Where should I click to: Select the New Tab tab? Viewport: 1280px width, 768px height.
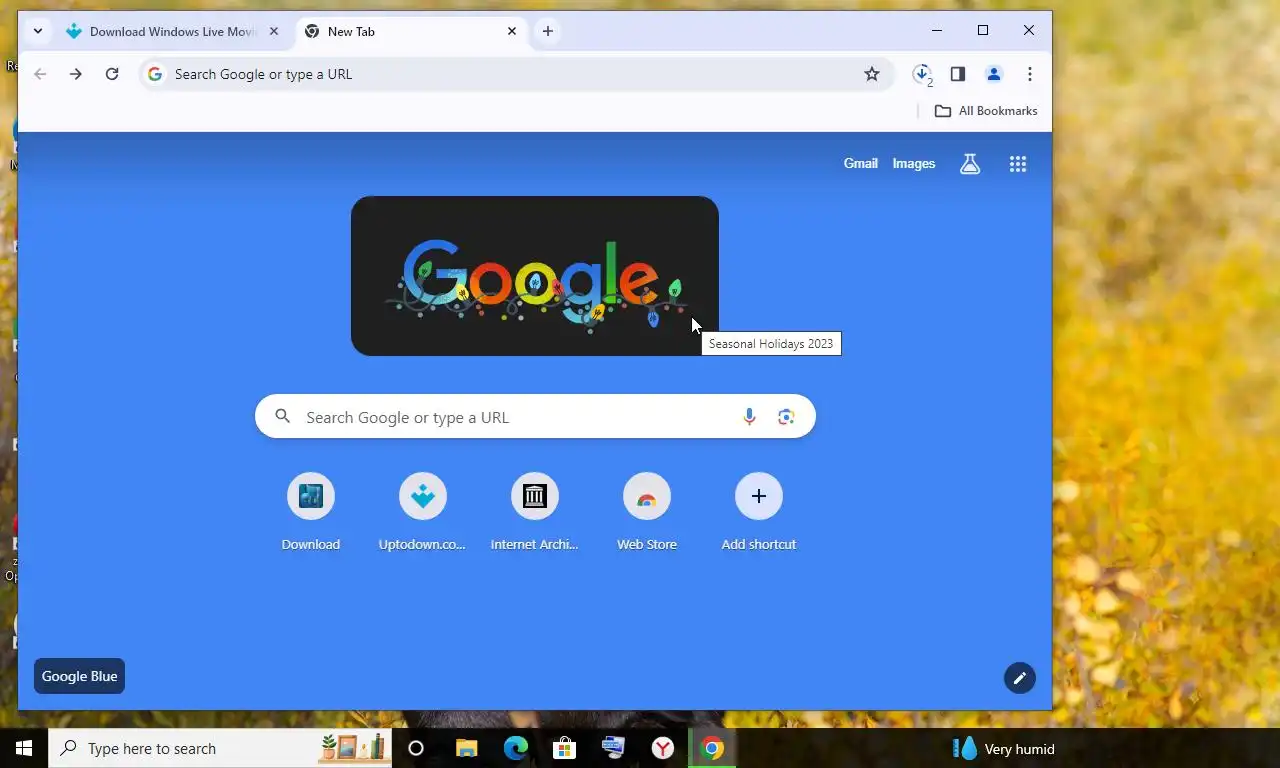pos(411,31)
